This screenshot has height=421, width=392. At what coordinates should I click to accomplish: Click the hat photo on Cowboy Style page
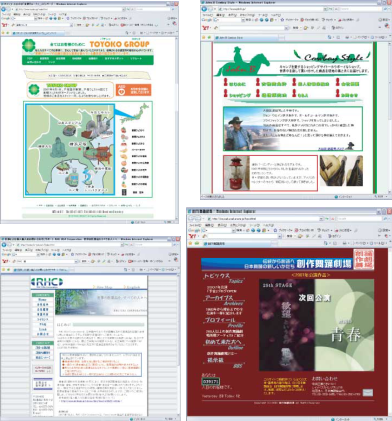pos(341,170)
